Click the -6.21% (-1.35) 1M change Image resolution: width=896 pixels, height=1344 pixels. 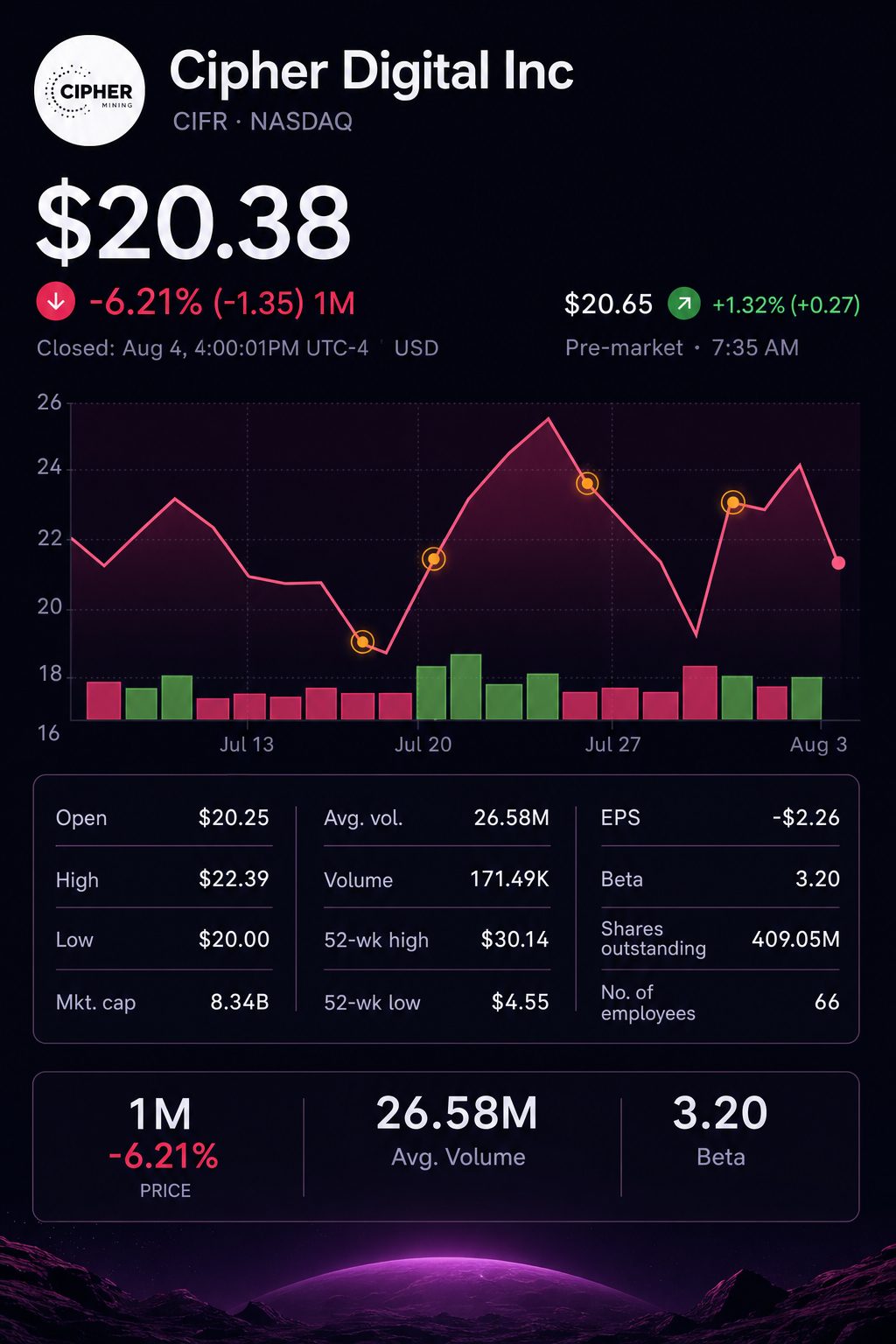222,304
